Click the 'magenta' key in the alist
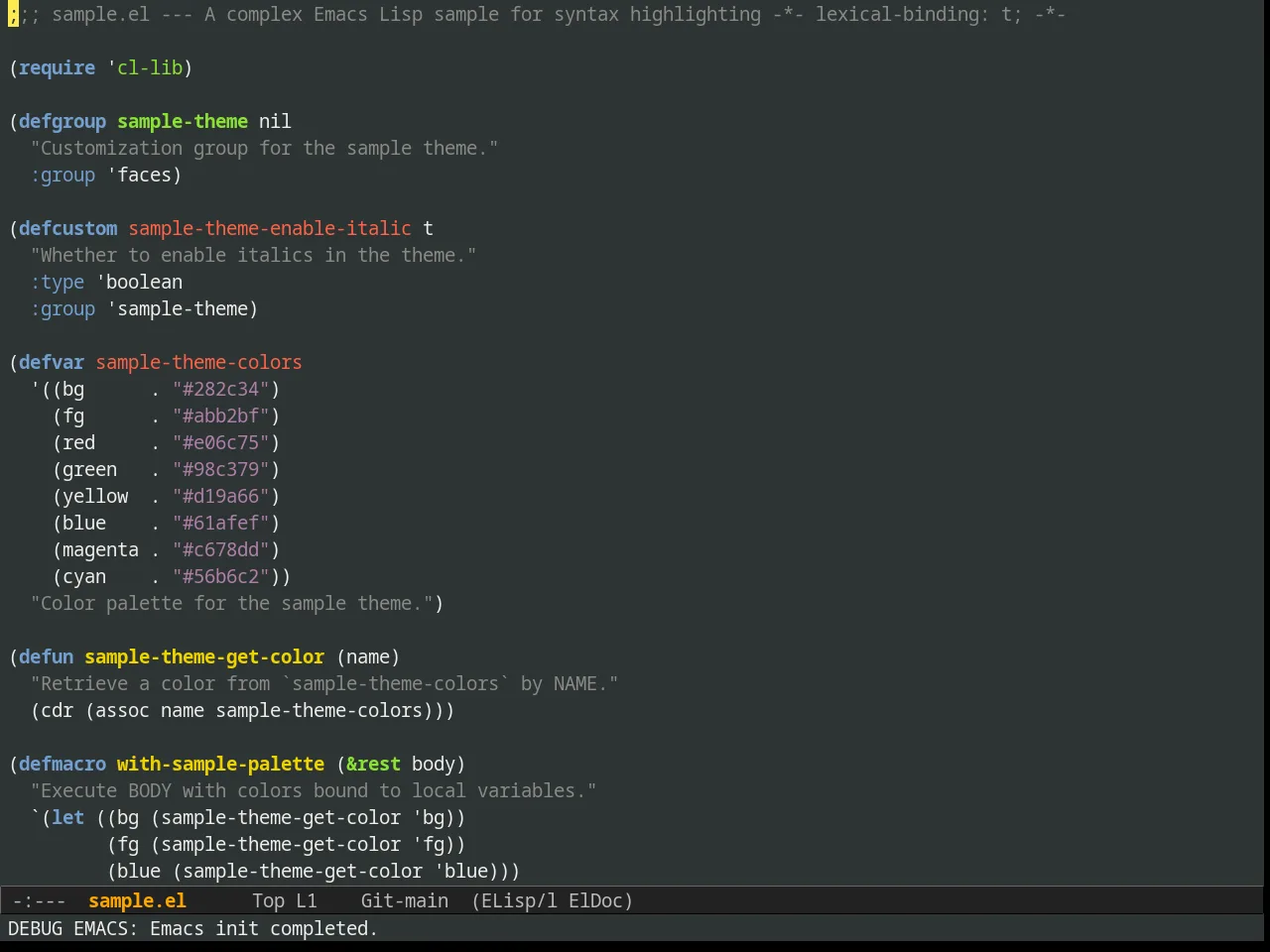This screenshot has width=1270, height=952. click(x=101, y=549)
